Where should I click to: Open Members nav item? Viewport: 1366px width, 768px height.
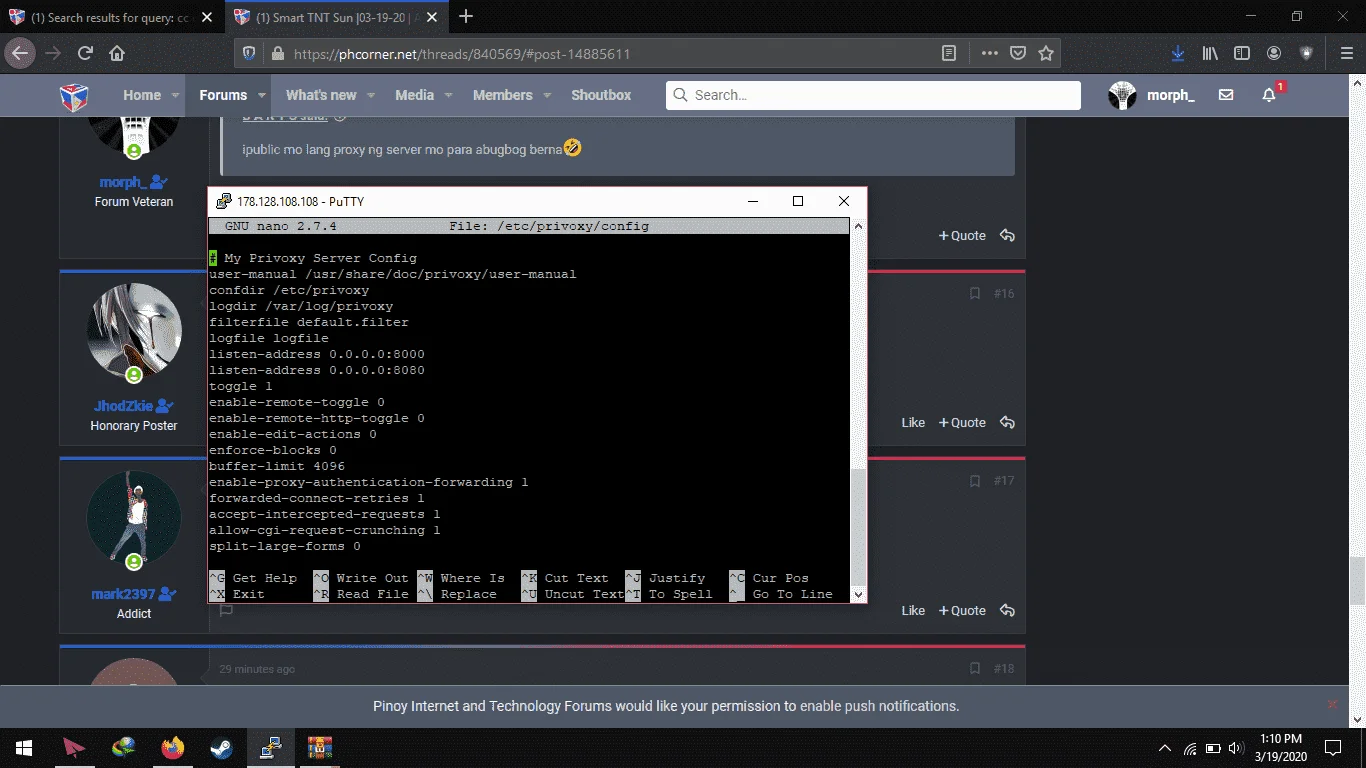pos(502,95)
